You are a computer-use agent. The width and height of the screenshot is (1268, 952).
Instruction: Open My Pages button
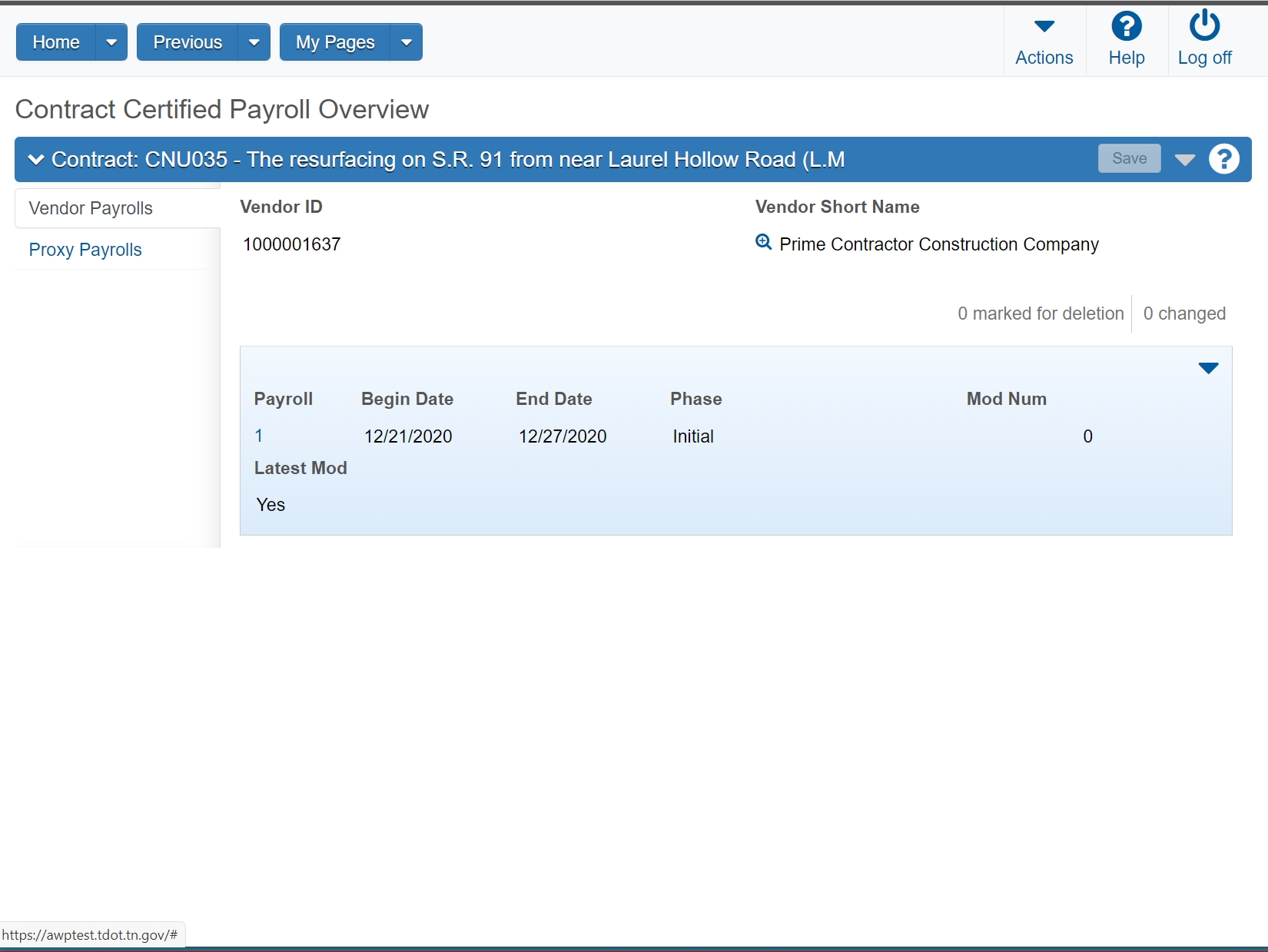[335, 42]
